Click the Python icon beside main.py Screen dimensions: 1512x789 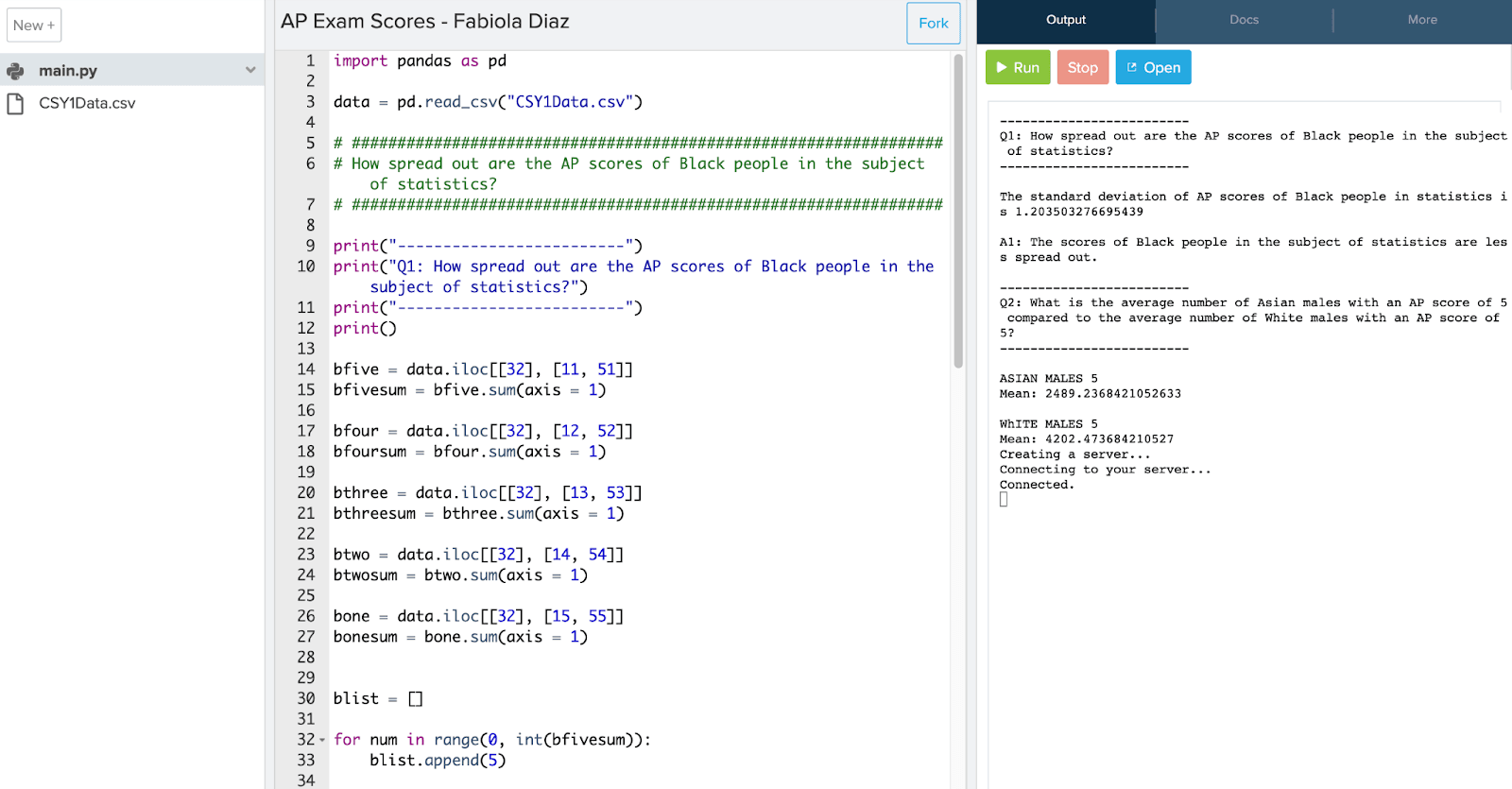coord(15,71)
